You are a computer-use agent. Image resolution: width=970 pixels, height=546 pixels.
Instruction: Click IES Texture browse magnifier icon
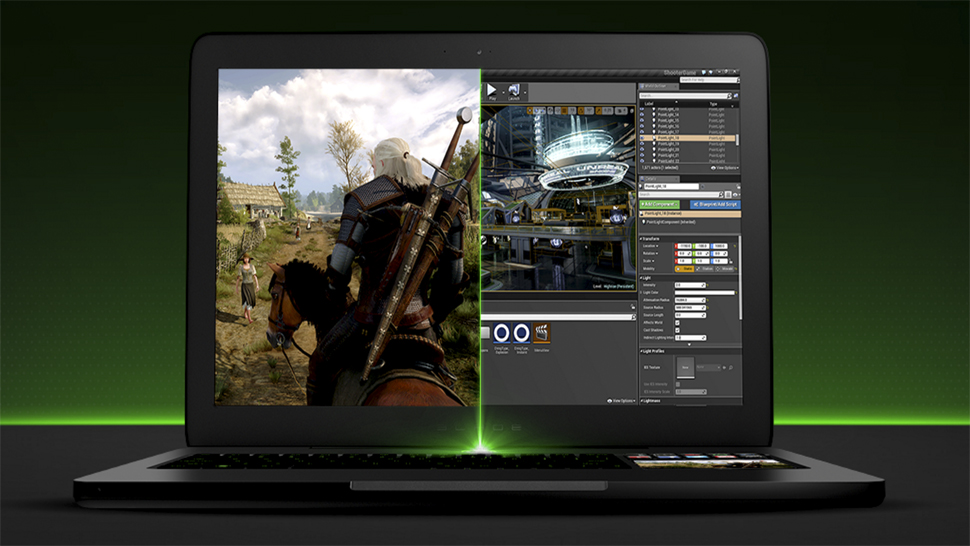731,368
